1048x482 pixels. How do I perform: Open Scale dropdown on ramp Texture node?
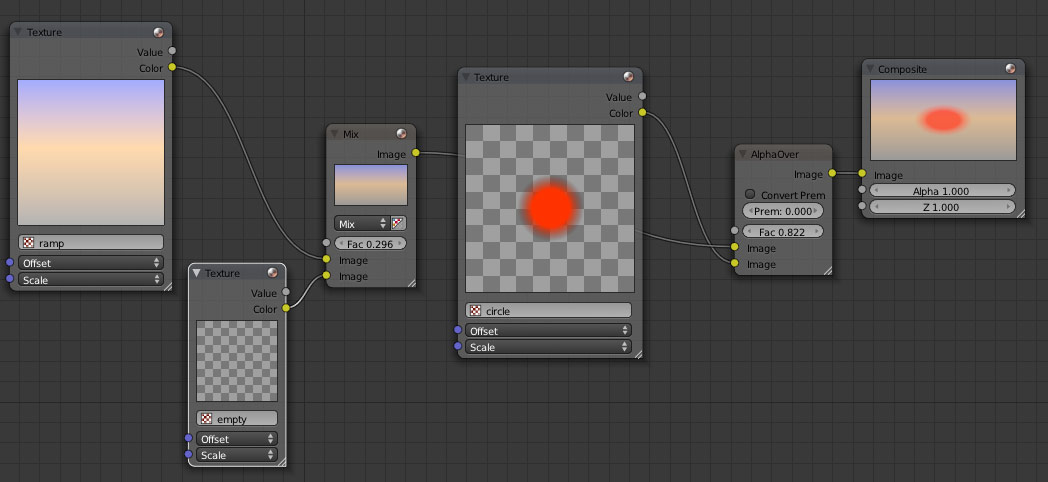pyautogui.click(x=91, y=280)
